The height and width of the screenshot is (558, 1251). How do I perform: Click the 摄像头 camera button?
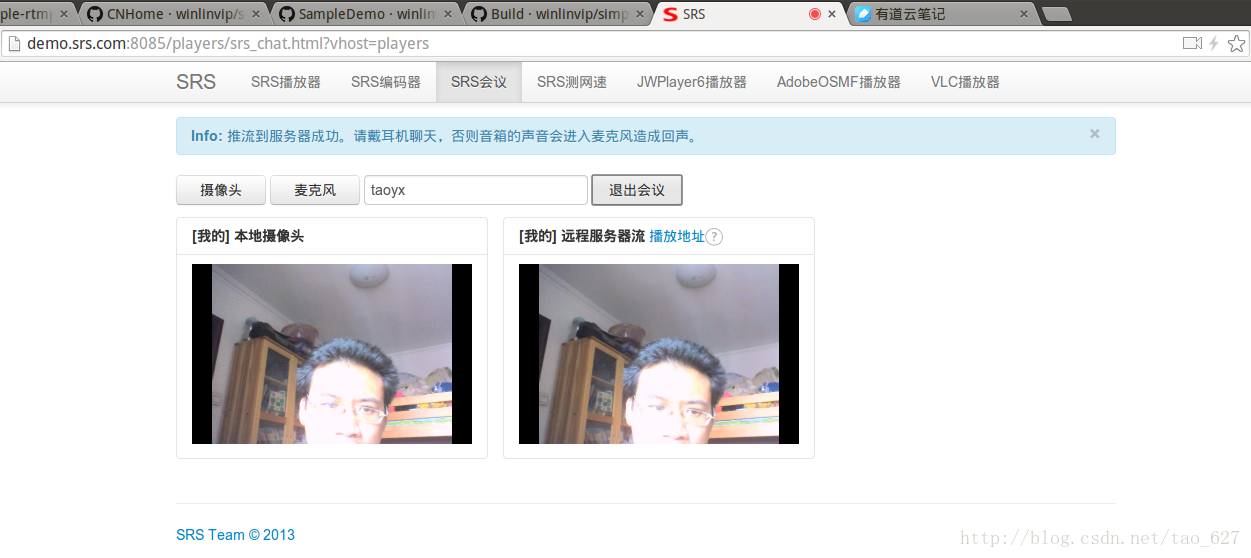pos(221,190)
